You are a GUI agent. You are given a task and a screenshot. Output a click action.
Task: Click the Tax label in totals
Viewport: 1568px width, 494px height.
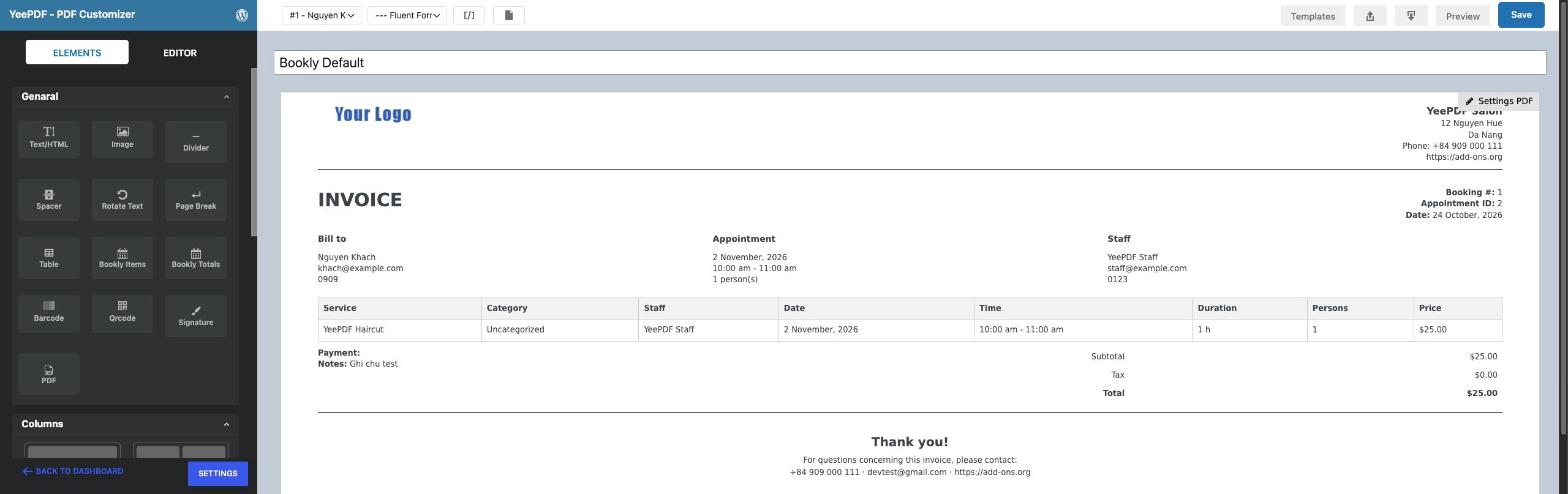tap(1118, 375)
